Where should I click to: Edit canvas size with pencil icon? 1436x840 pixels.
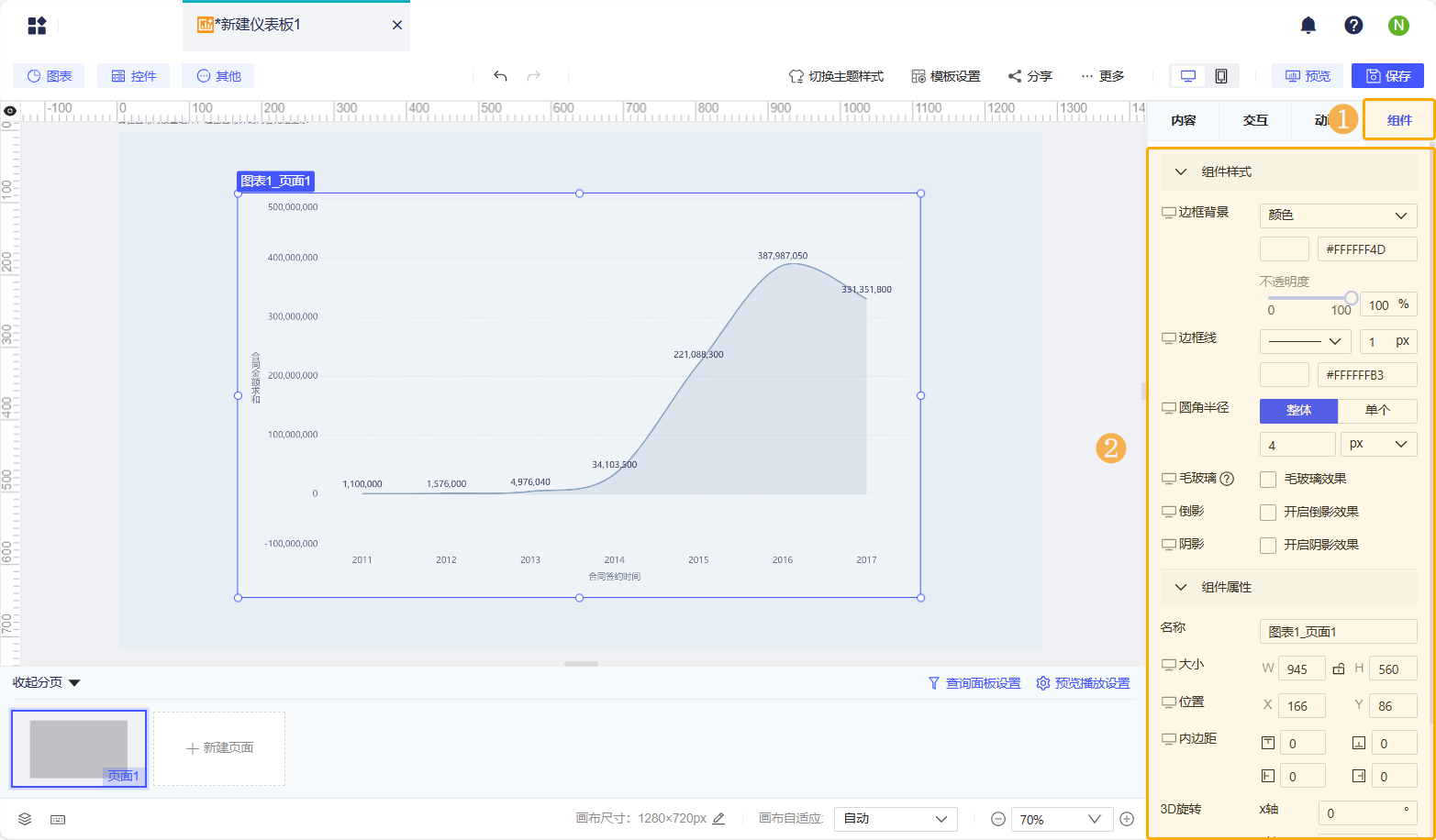coord(718,818)
